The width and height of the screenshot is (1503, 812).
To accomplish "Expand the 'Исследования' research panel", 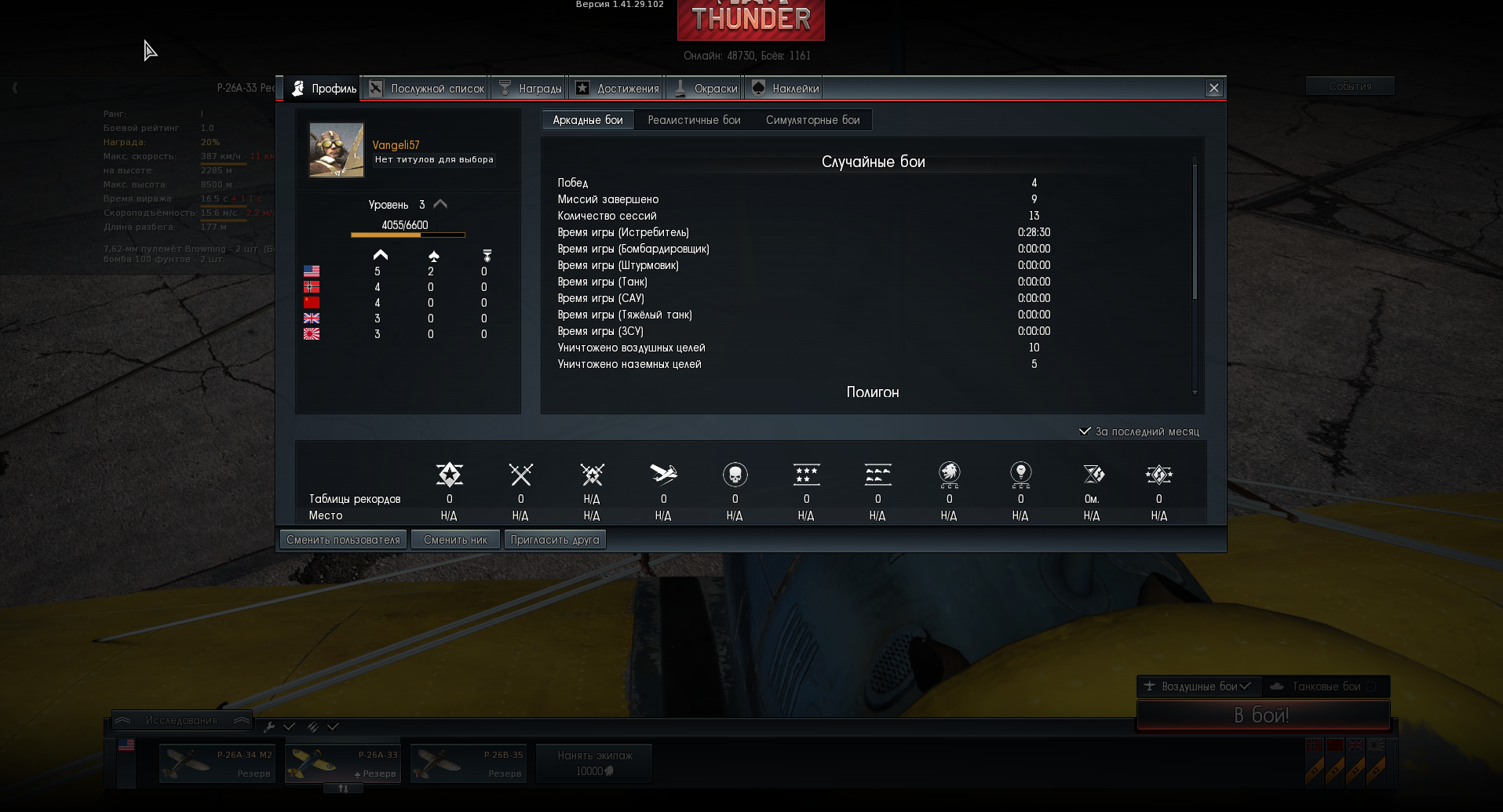I will 181,720.
